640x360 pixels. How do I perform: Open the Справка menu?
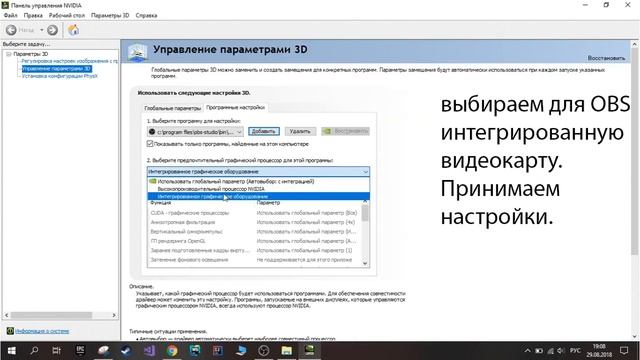[x=146, y=15]
